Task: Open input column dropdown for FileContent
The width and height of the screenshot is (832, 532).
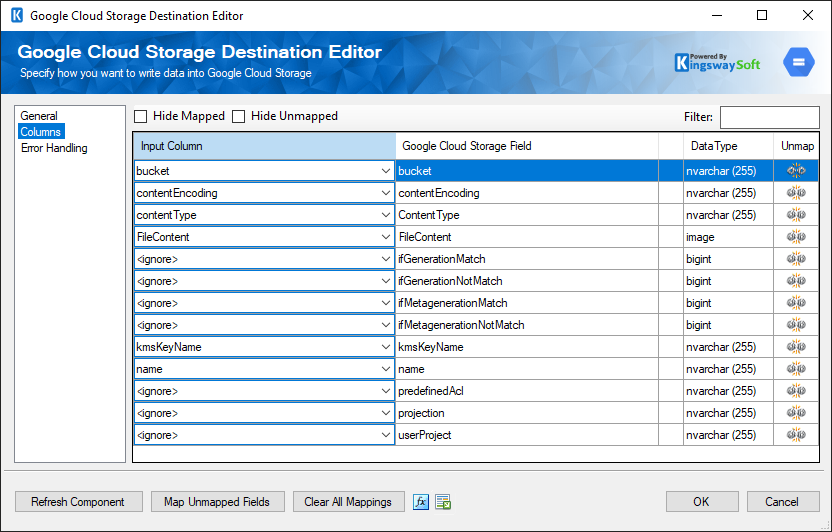Action: (x=386, y=237)
